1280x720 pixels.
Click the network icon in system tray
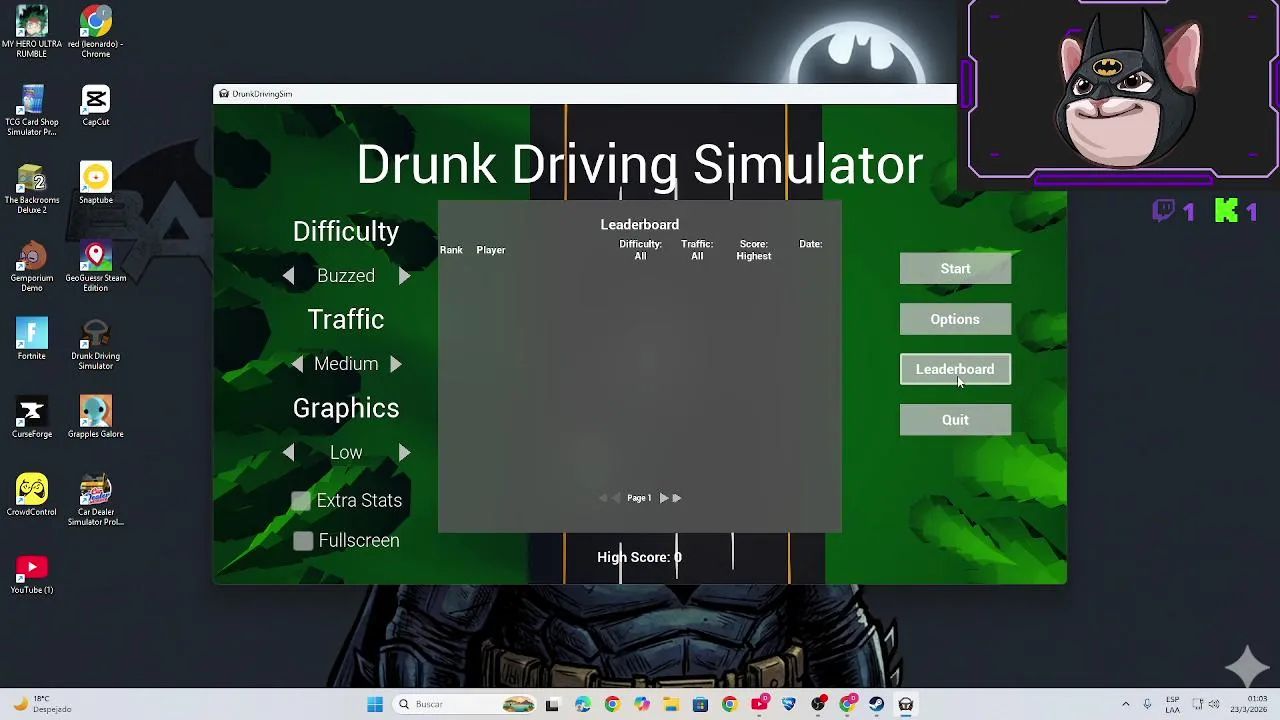[1197, 704]
